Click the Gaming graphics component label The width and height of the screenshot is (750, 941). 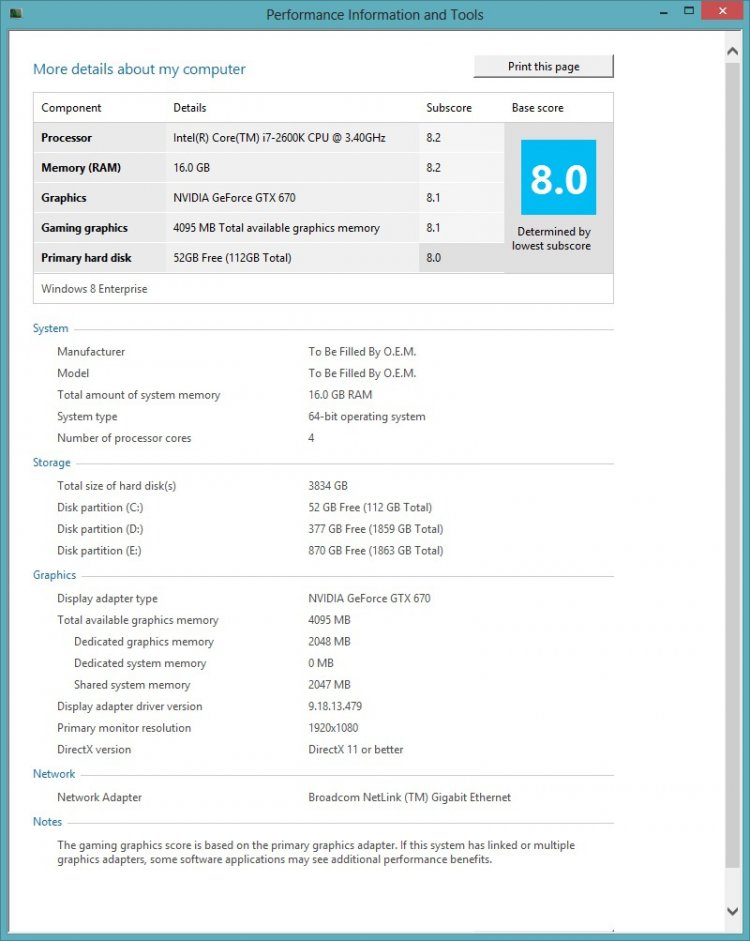pos(84,228)
